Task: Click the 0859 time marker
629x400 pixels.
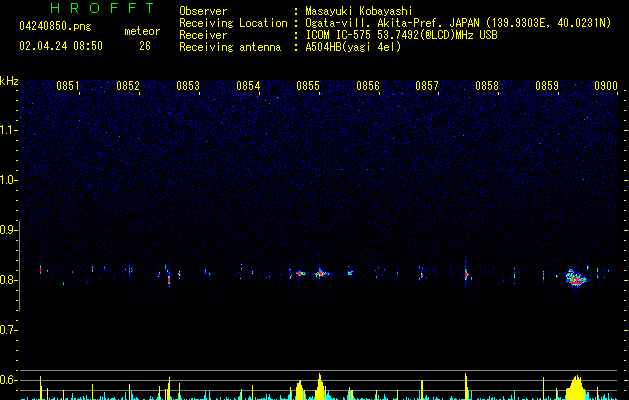Action: pyautogui.click(x=547, y=86)
